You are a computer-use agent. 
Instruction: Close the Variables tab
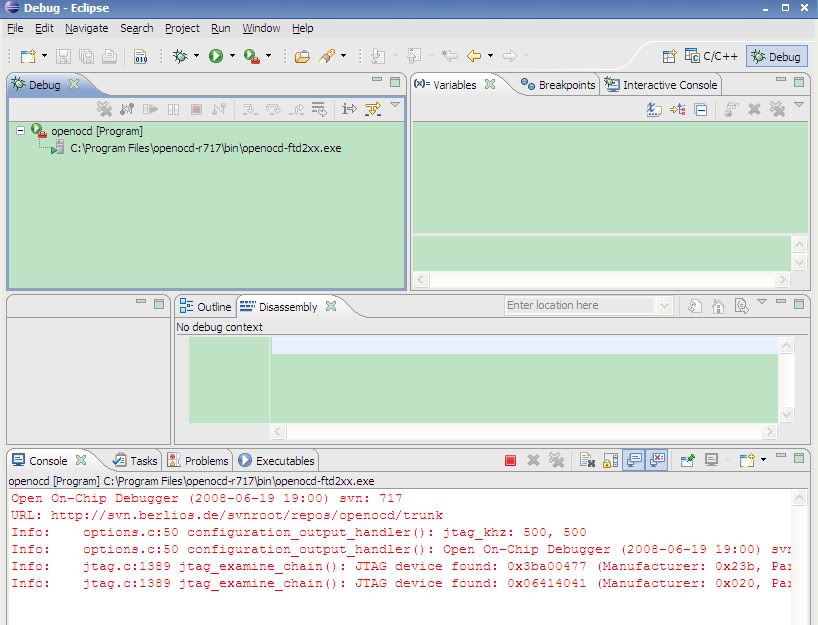coord(489,84)
